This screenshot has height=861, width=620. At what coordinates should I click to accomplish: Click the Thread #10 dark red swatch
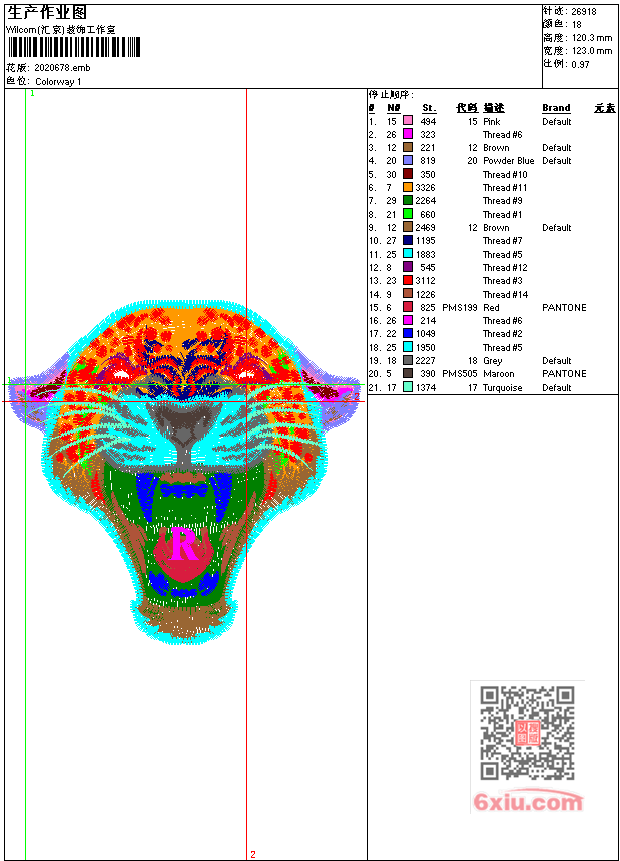point(408,174)
